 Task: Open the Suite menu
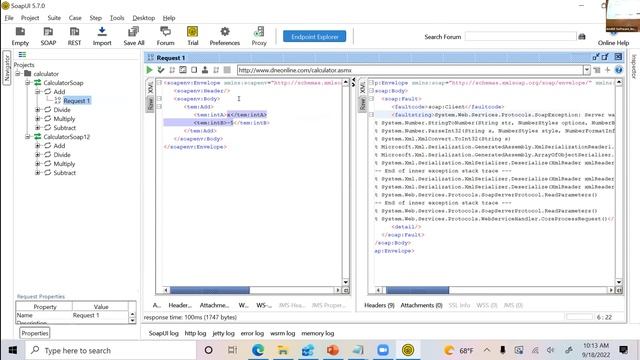click(x=54, y=18)
